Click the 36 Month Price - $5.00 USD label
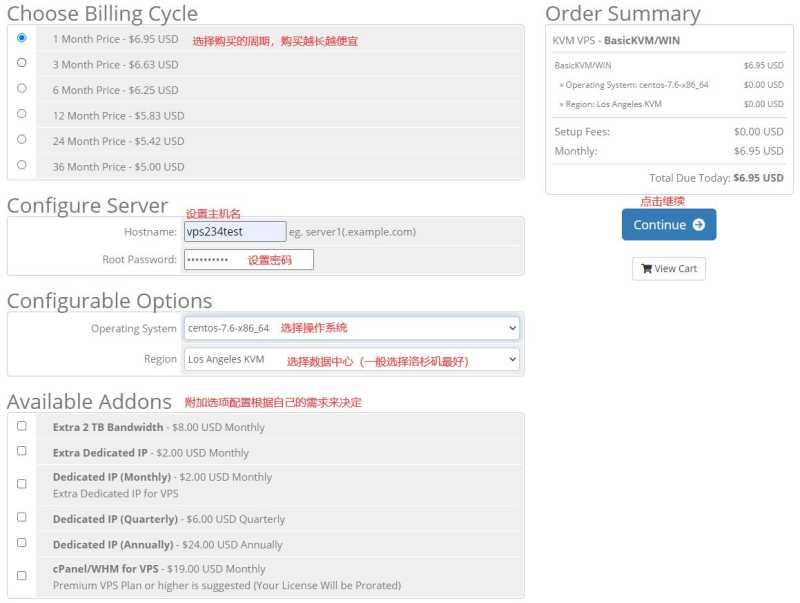Image resolution: width=800 pixels, height=603 pixels. click(118, 167)
